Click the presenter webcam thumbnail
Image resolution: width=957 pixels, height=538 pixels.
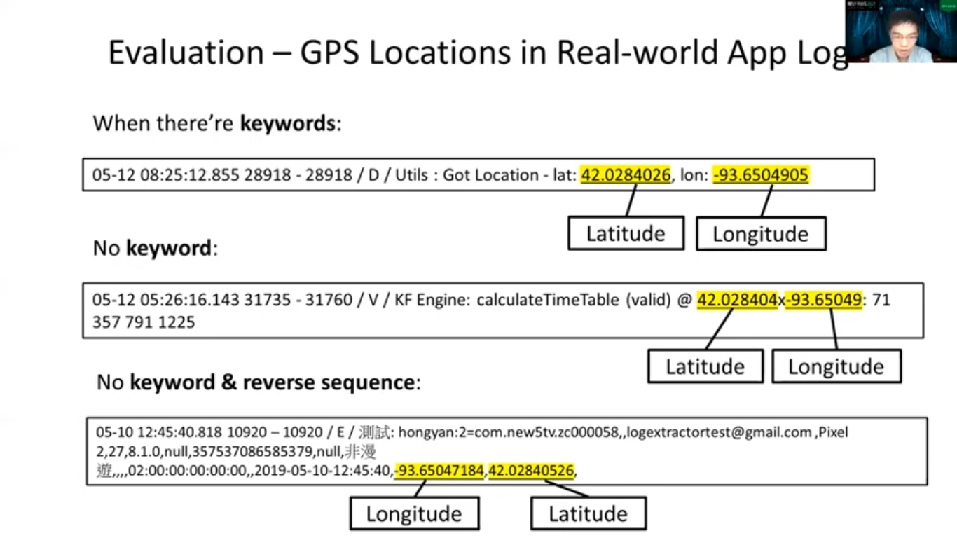point(901,31)
